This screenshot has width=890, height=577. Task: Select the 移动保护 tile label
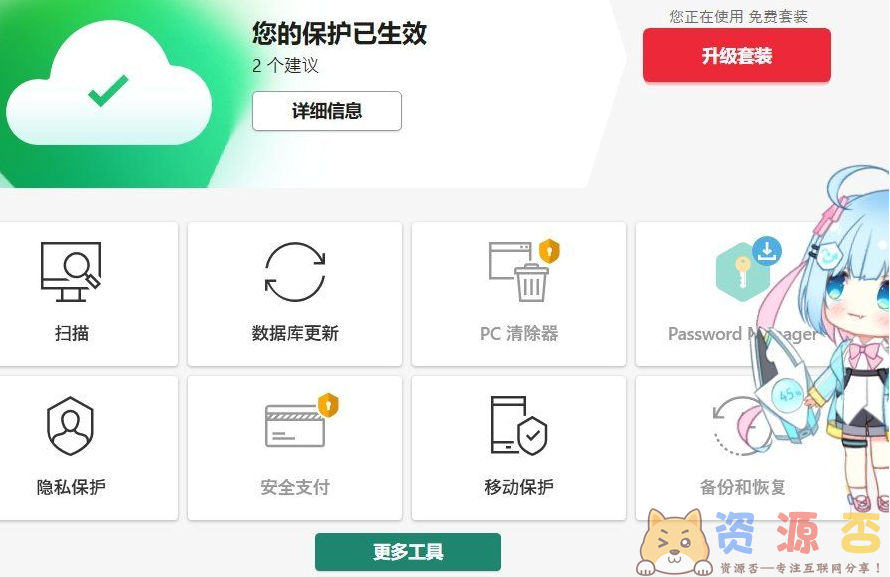click(x=519, y=487)
